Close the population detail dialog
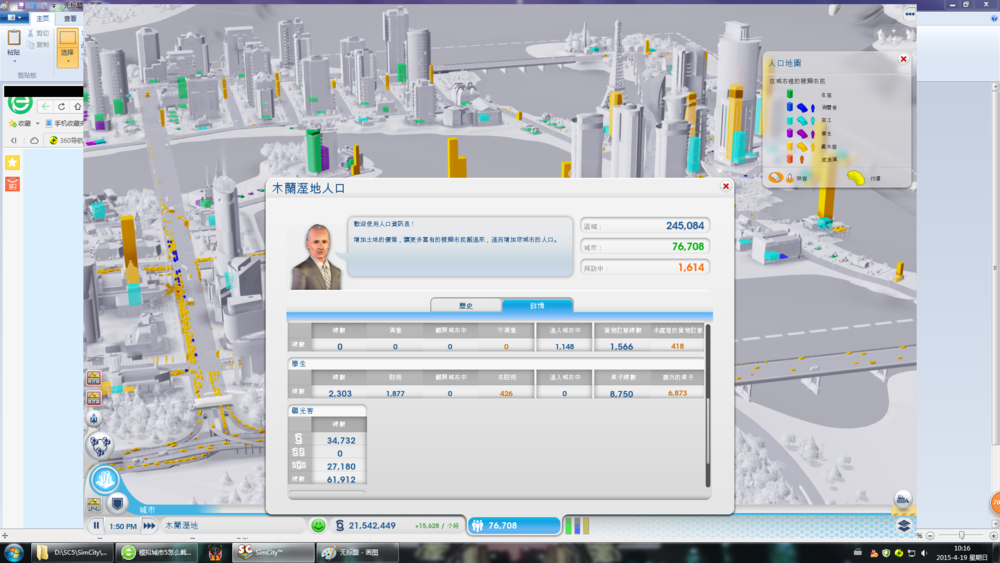This screenshot has height=563, width=1000. [725, 186]
